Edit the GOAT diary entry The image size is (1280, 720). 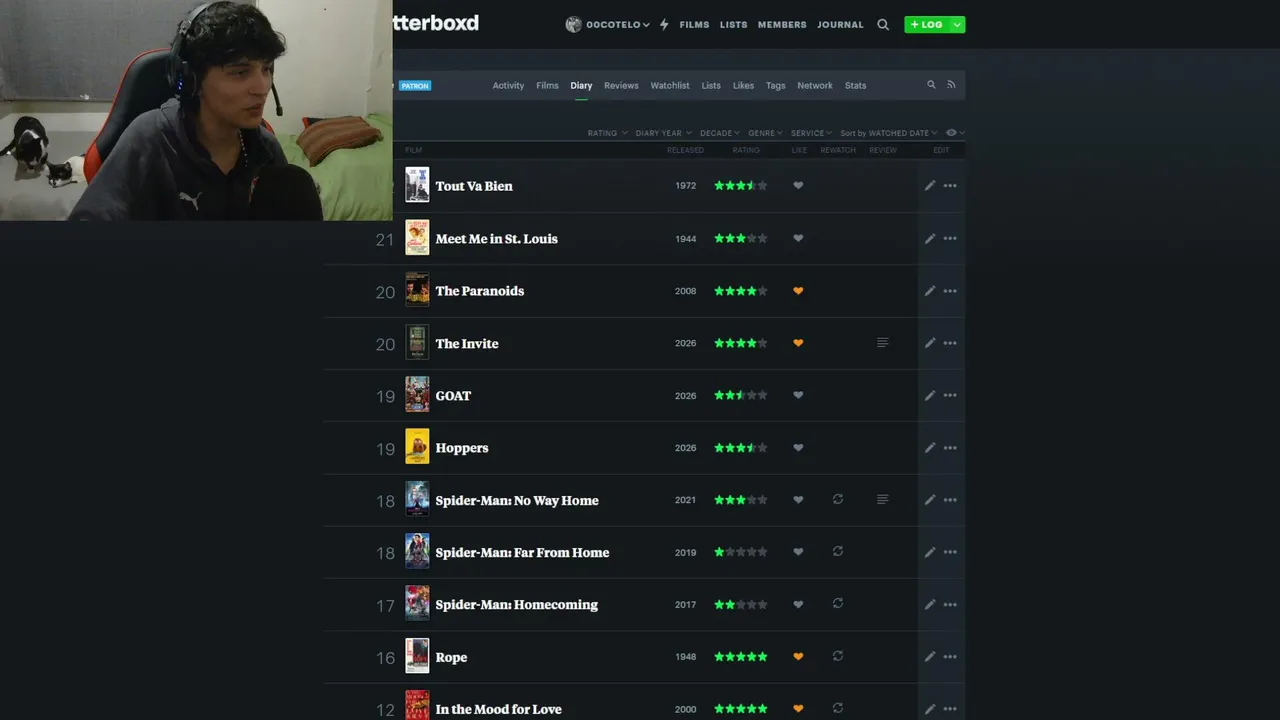point(930,395)
